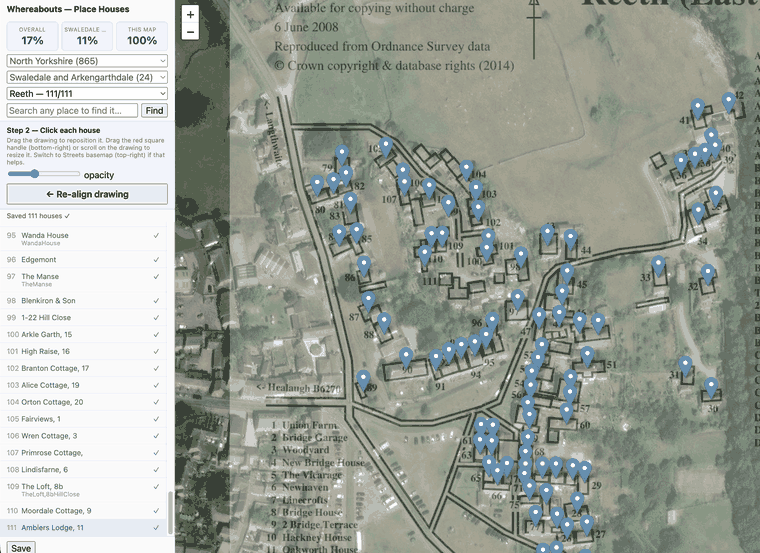Click the map pin at house 30
The height and width of the screenshot is (553, 760).
click(711, 388)
